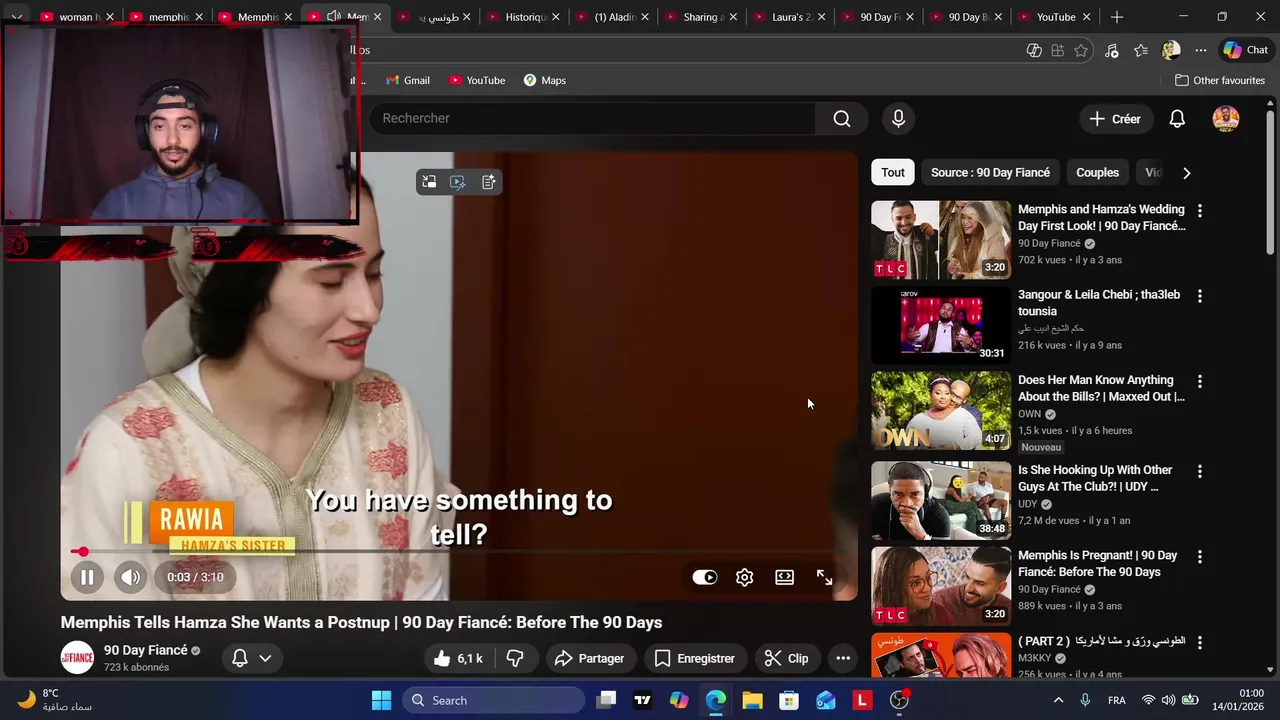This screenshot has height=720, width=1280.
Task: Open the browser profile avatar
Action: (1171, 50)
